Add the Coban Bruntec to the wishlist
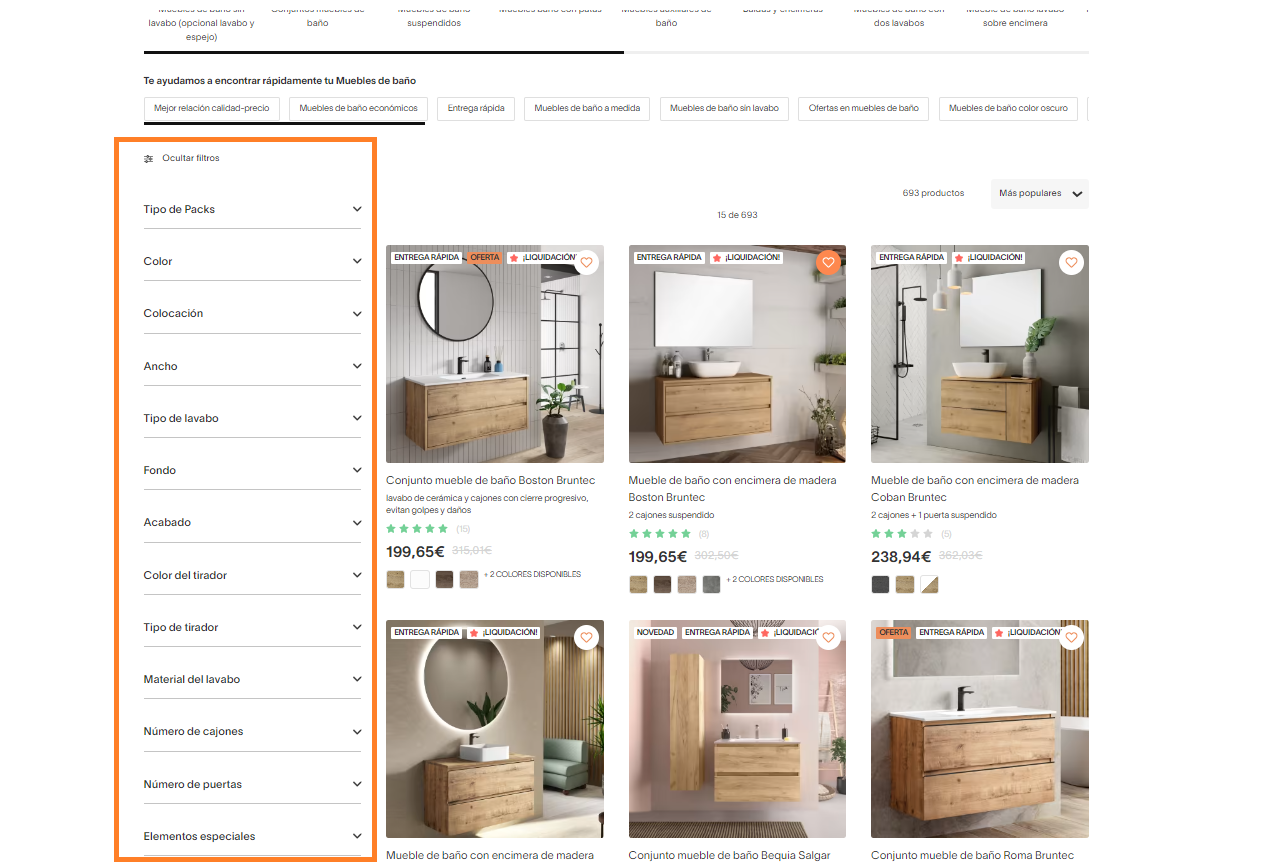The width and height of the screenshot is (1273, 868). [1071, 263]
